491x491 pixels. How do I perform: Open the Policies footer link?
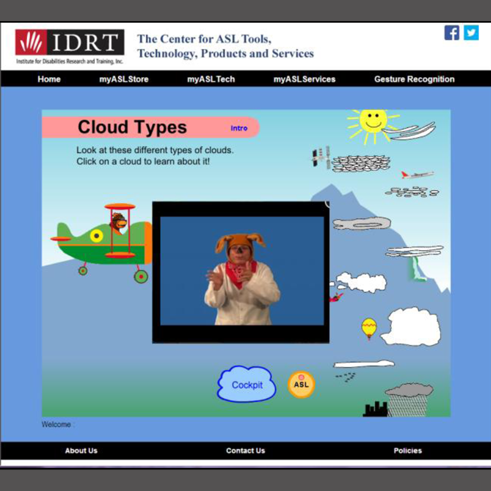pyautogui.click(x=408, y=451)
